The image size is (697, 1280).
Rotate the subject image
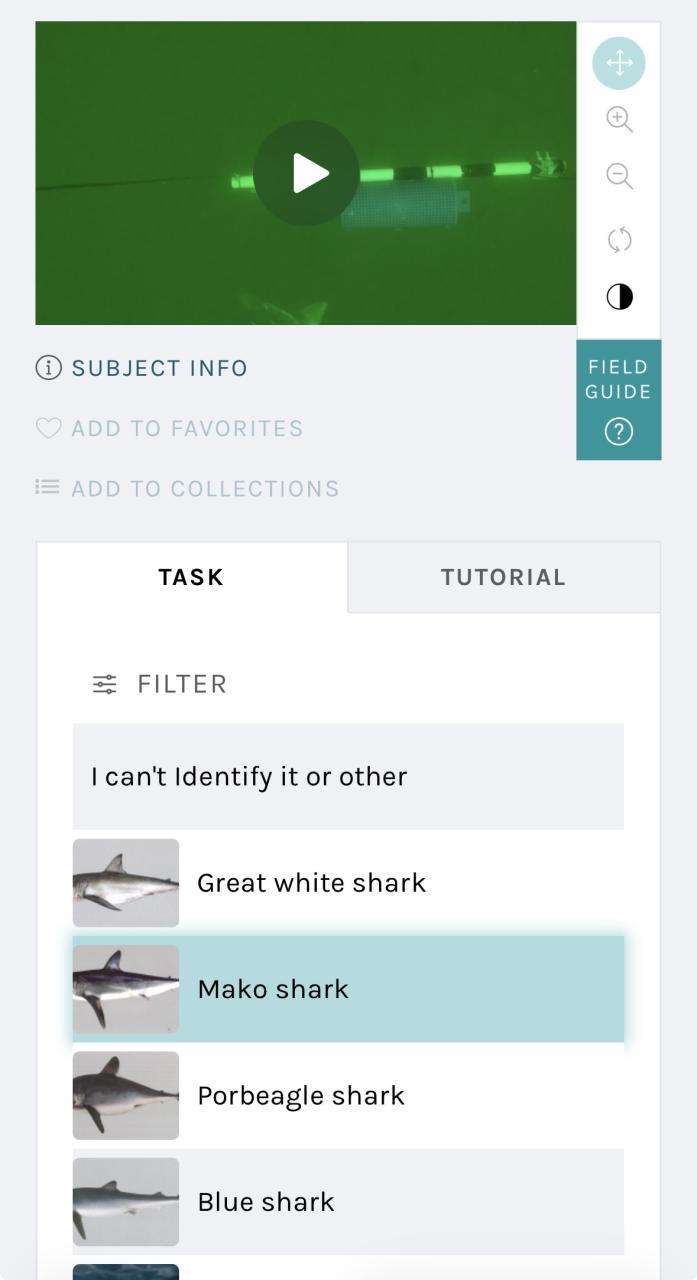coord(619,240)
